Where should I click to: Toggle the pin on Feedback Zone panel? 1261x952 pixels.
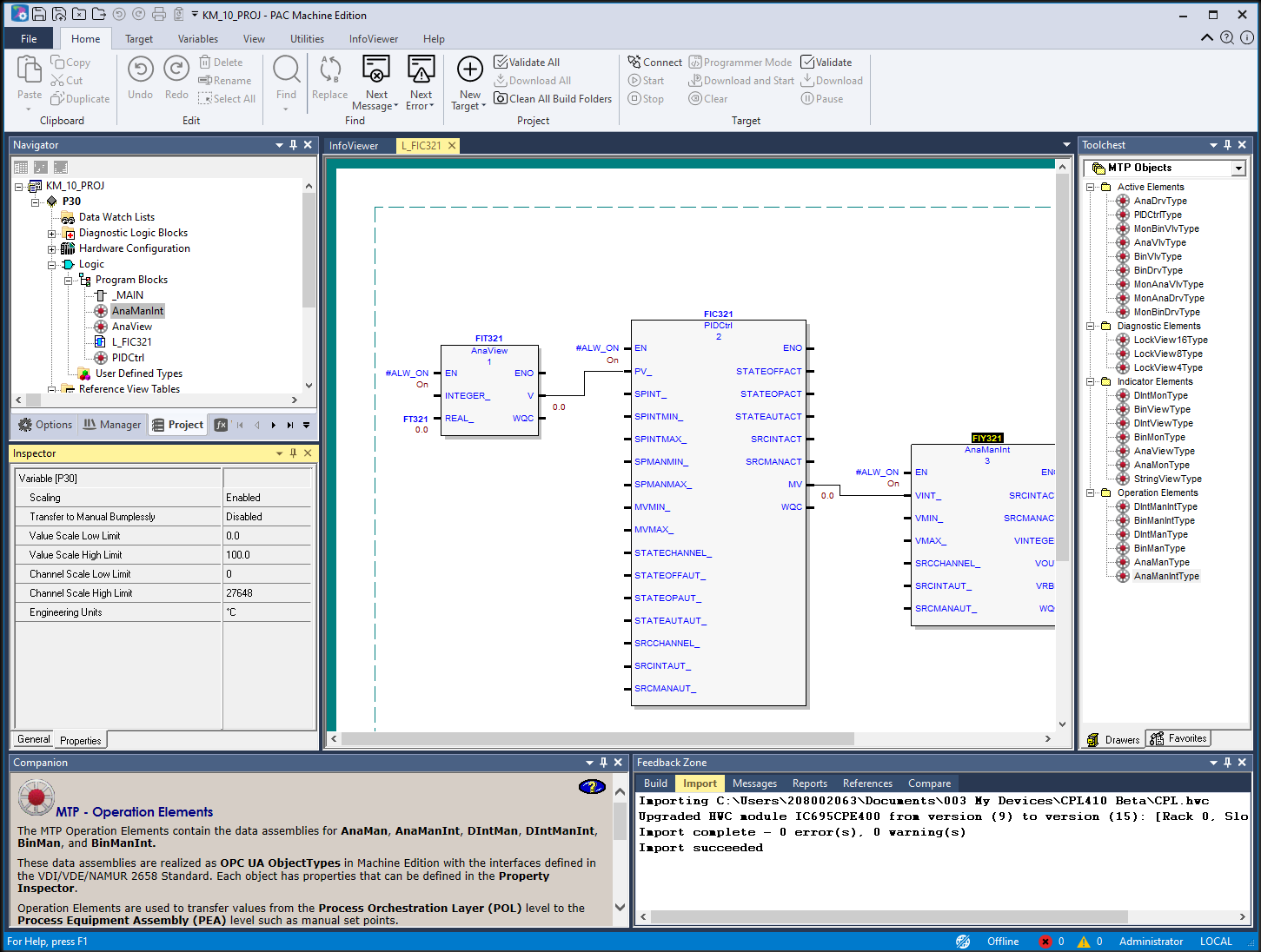tap(1227, 763)
